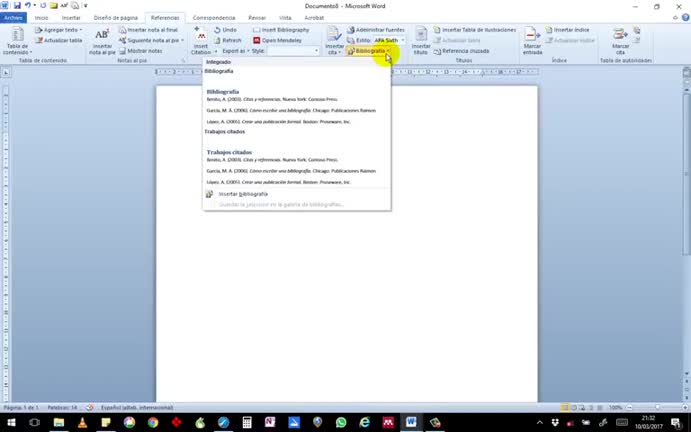The height and width of the screenshot is (432, 691).
Task: Open the Windows Start menu
Action: [x=11, y=422]
